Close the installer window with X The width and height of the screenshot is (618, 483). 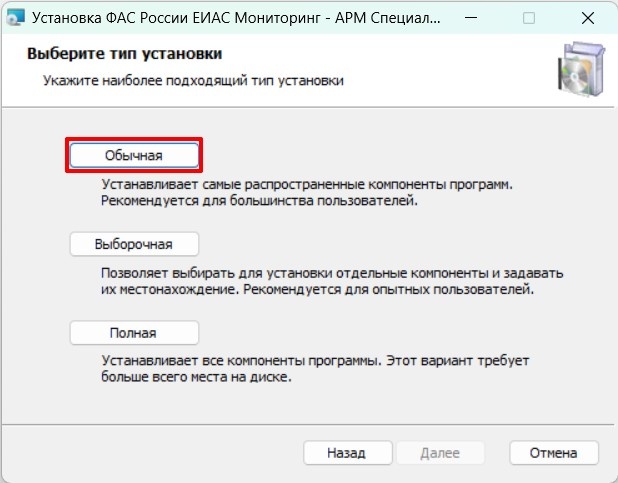588,18
